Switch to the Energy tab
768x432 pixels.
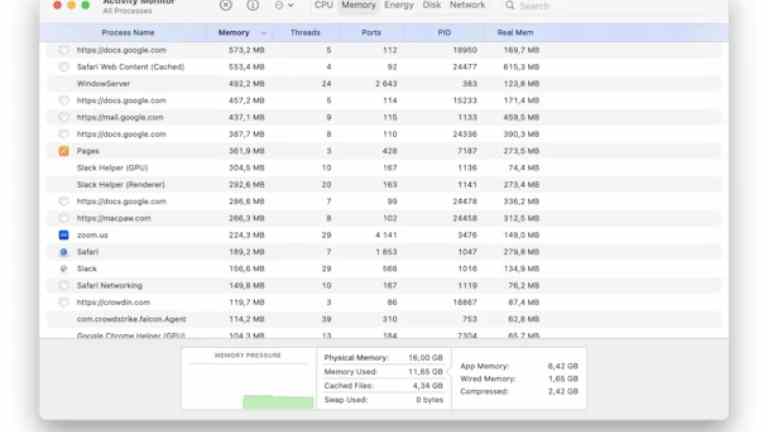(399, 5)
